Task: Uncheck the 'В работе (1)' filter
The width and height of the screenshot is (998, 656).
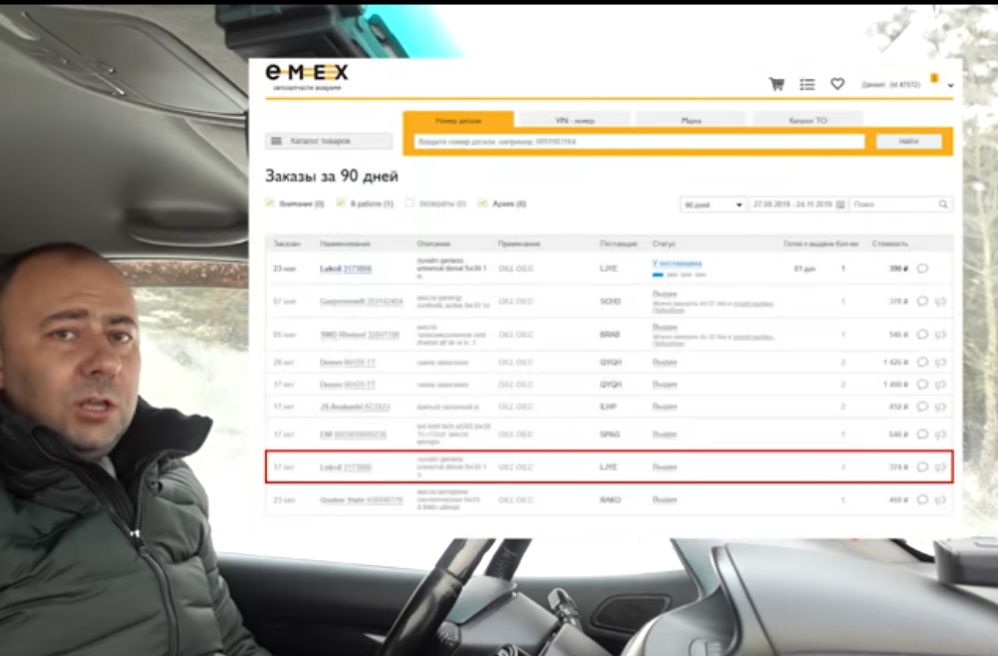Action: pos(341,203)
